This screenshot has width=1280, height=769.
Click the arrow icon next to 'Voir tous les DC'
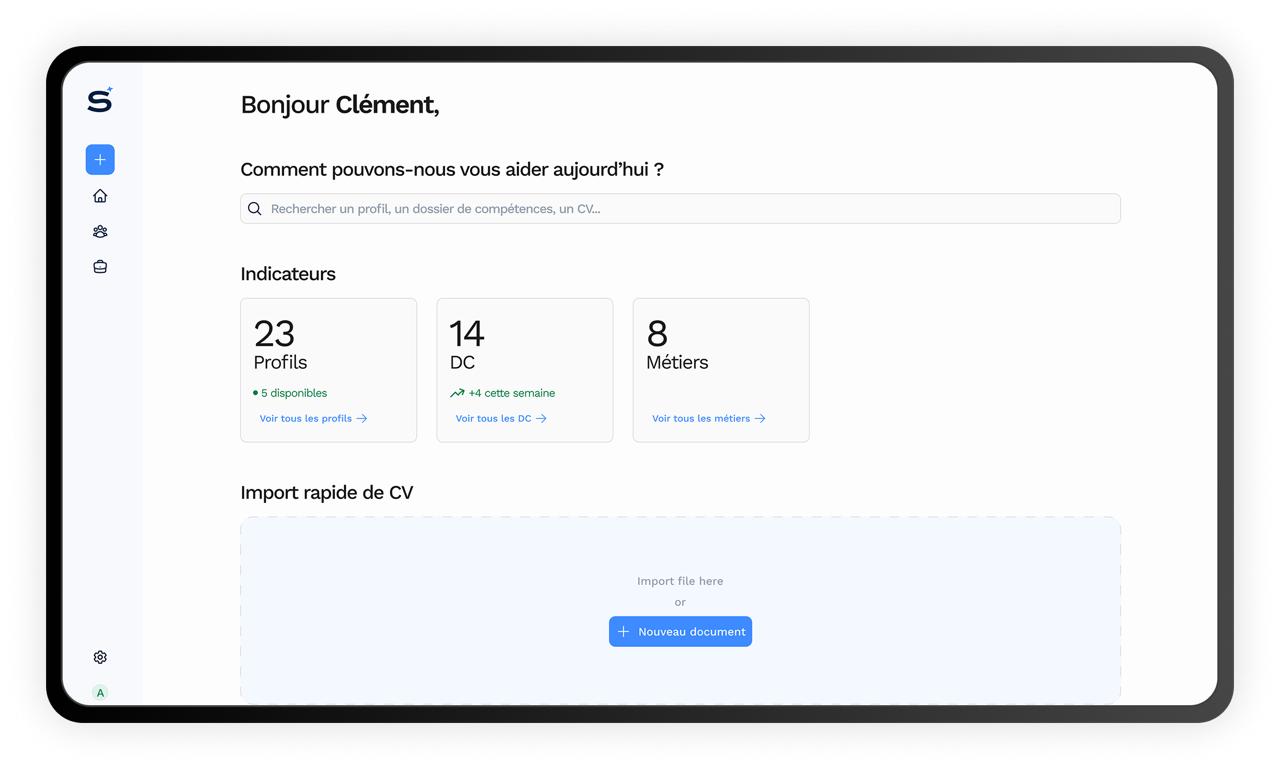(540, 418)
